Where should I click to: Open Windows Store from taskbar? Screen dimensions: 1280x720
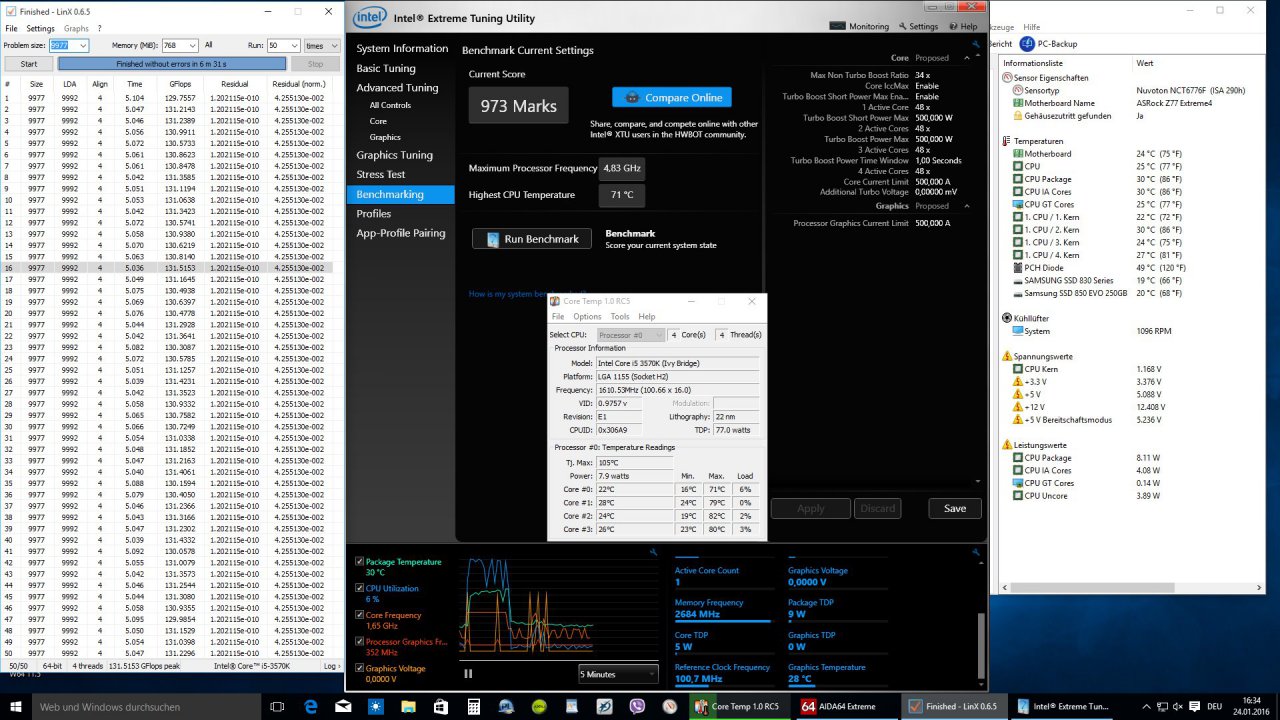pyautogui.click(x=441, y=706)
